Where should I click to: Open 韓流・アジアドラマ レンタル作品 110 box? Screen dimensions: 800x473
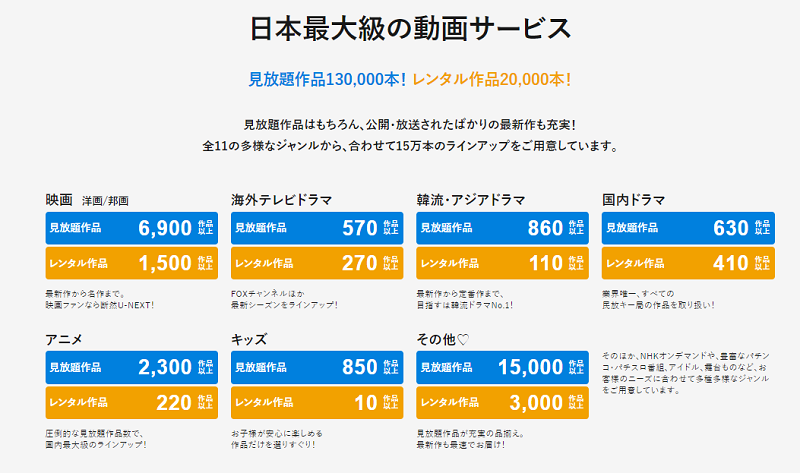[x=503, y=263]
